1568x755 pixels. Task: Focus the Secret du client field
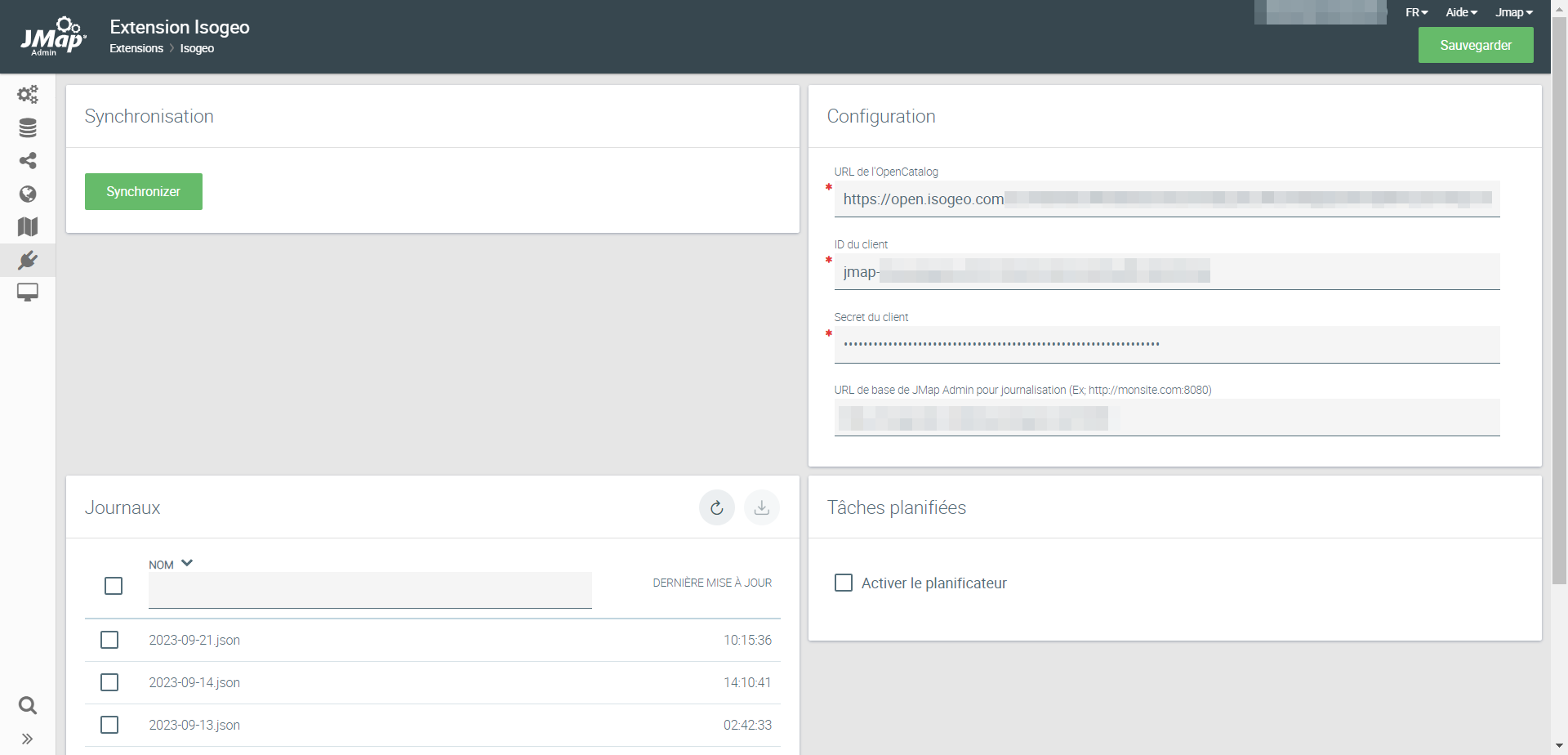pos(1167,344)
